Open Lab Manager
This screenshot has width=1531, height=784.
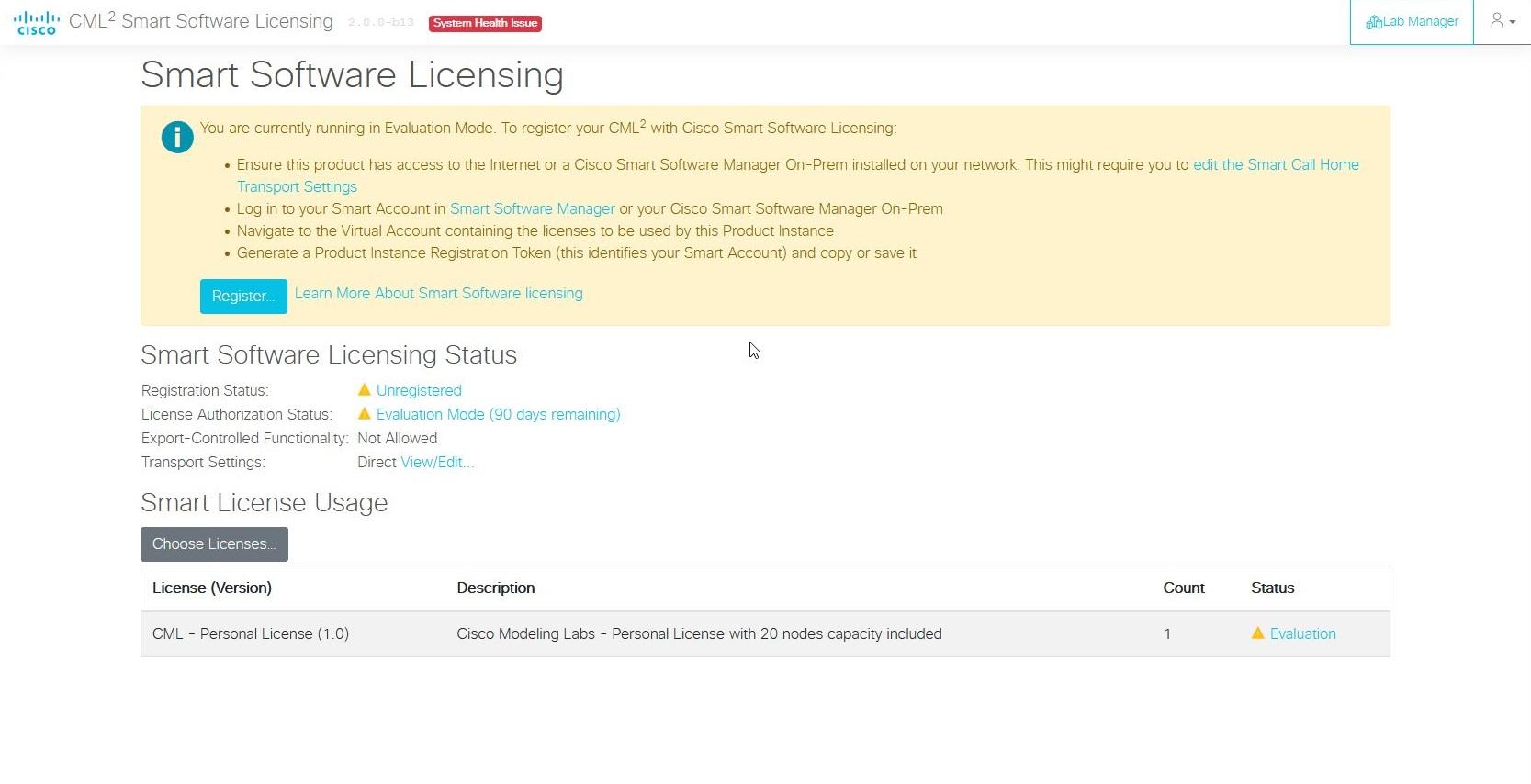pos(1412,22)
